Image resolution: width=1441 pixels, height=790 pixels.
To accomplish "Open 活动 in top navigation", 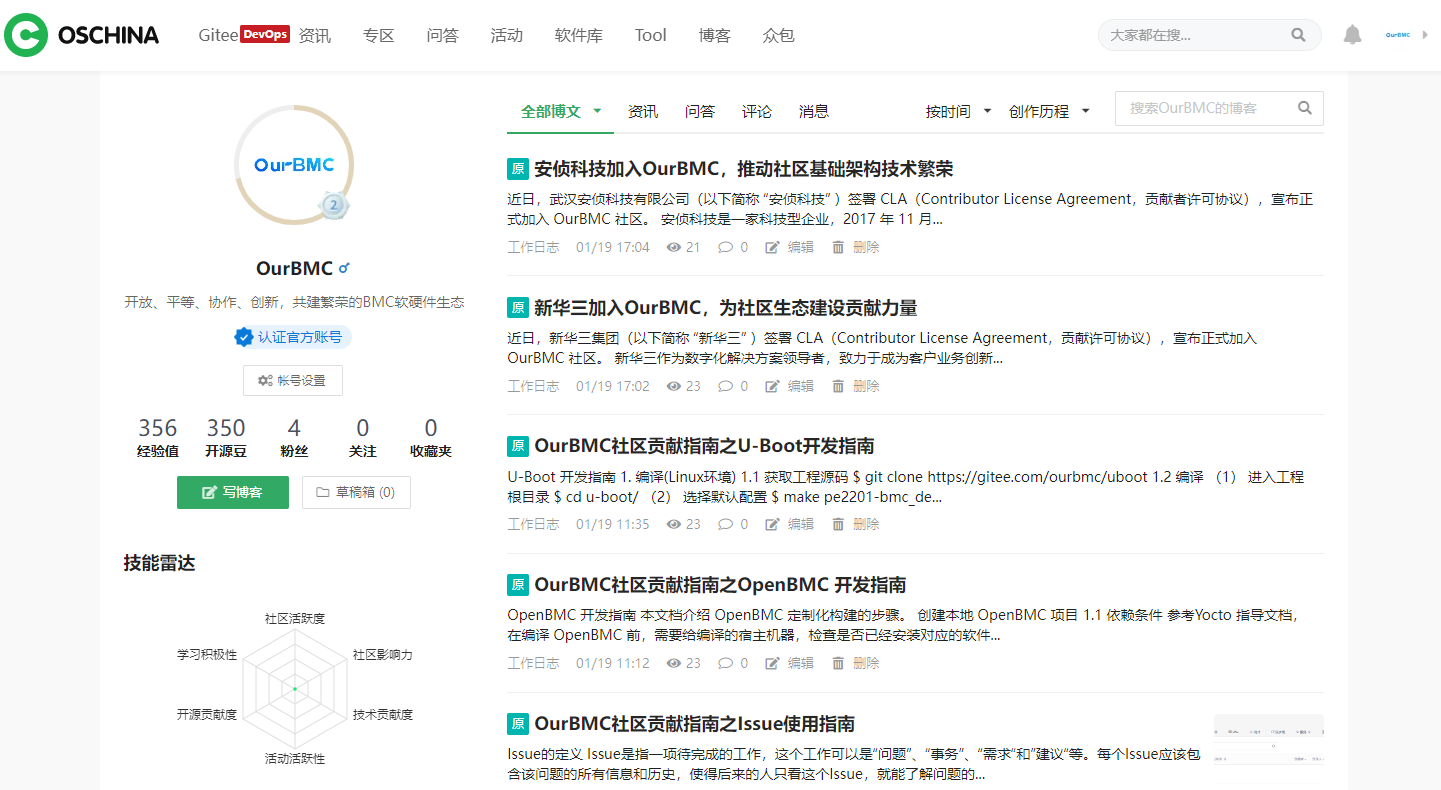I will 507,35.
